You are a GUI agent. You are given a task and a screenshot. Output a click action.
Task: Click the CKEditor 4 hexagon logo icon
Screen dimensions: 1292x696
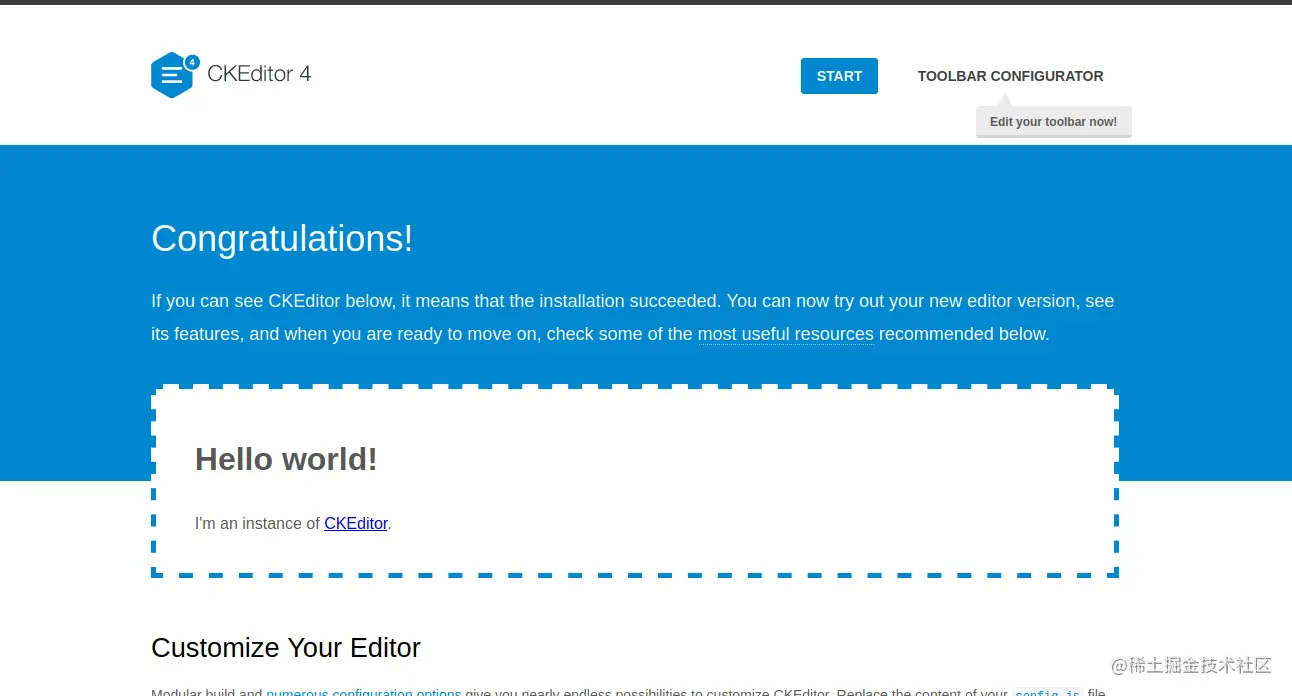tap(175, 75)
